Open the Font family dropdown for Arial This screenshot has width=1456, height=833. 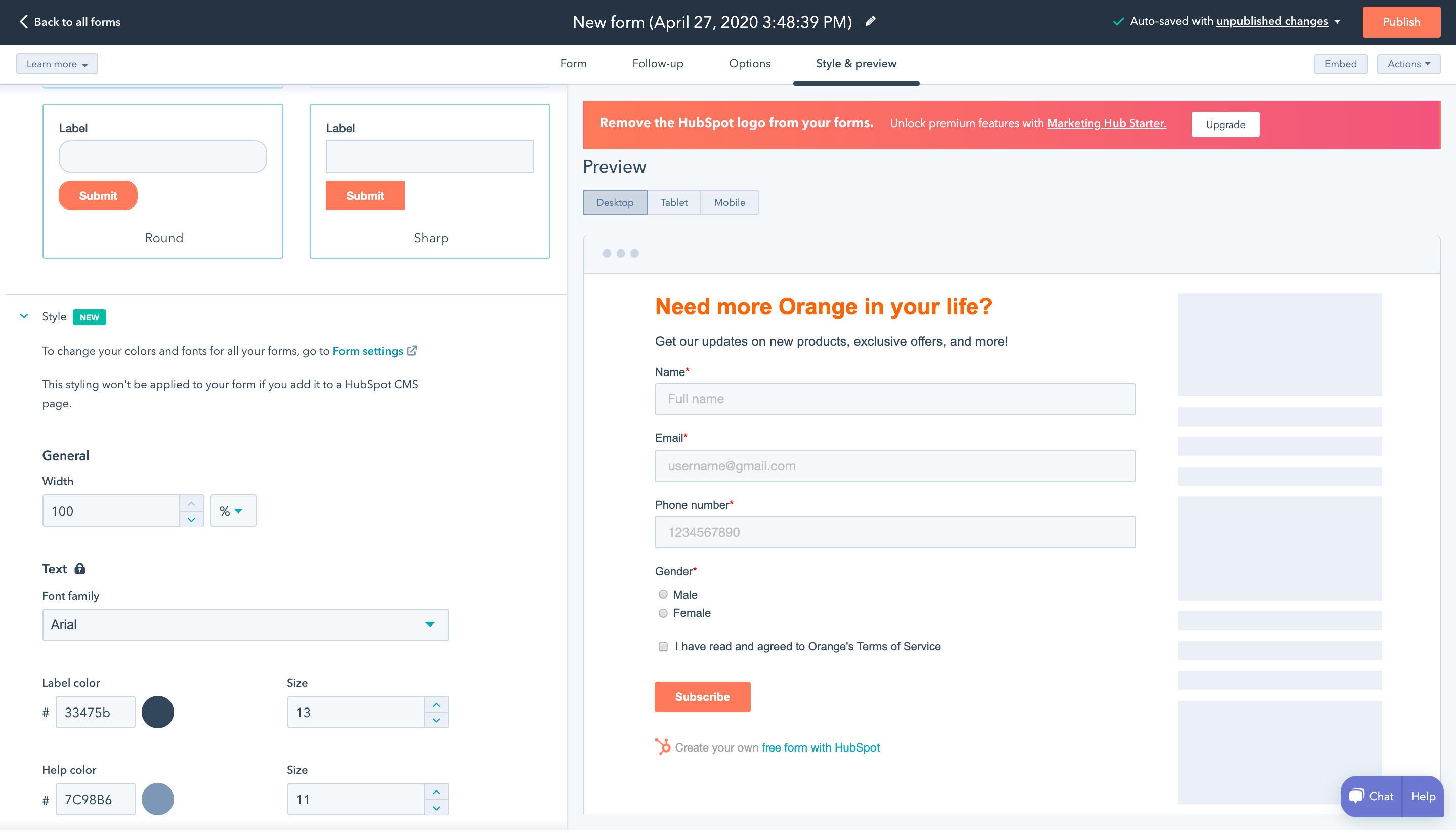click(x=245, y=624)
